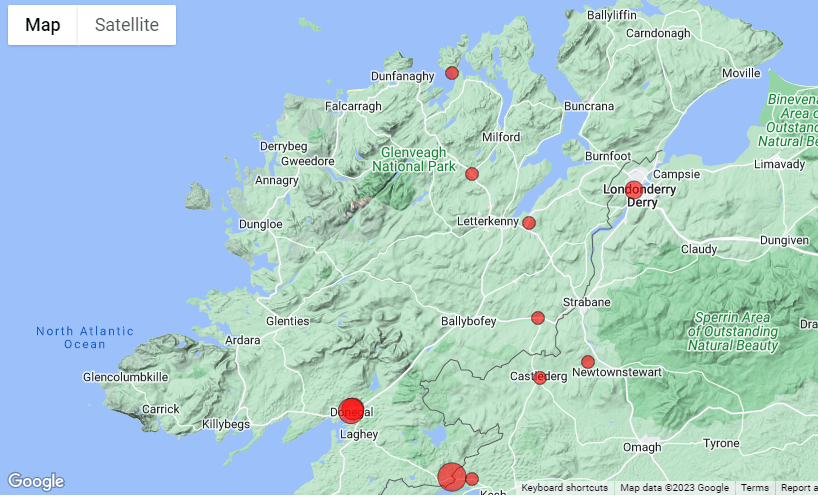
Task: Click the red marker on Castlederg
Action: coord(540,378)
